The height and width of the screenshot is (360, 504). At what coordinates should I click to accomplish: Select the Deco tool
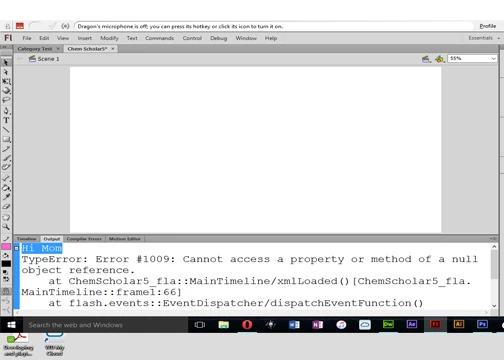point(6,167)
